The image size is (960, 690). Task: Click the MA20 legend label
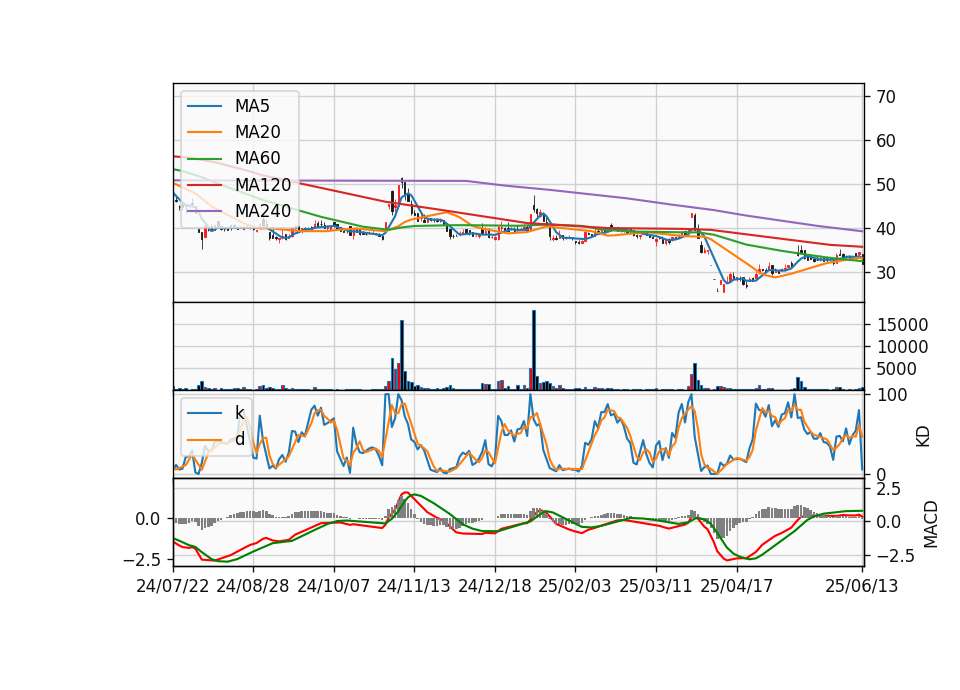(257, 132)
